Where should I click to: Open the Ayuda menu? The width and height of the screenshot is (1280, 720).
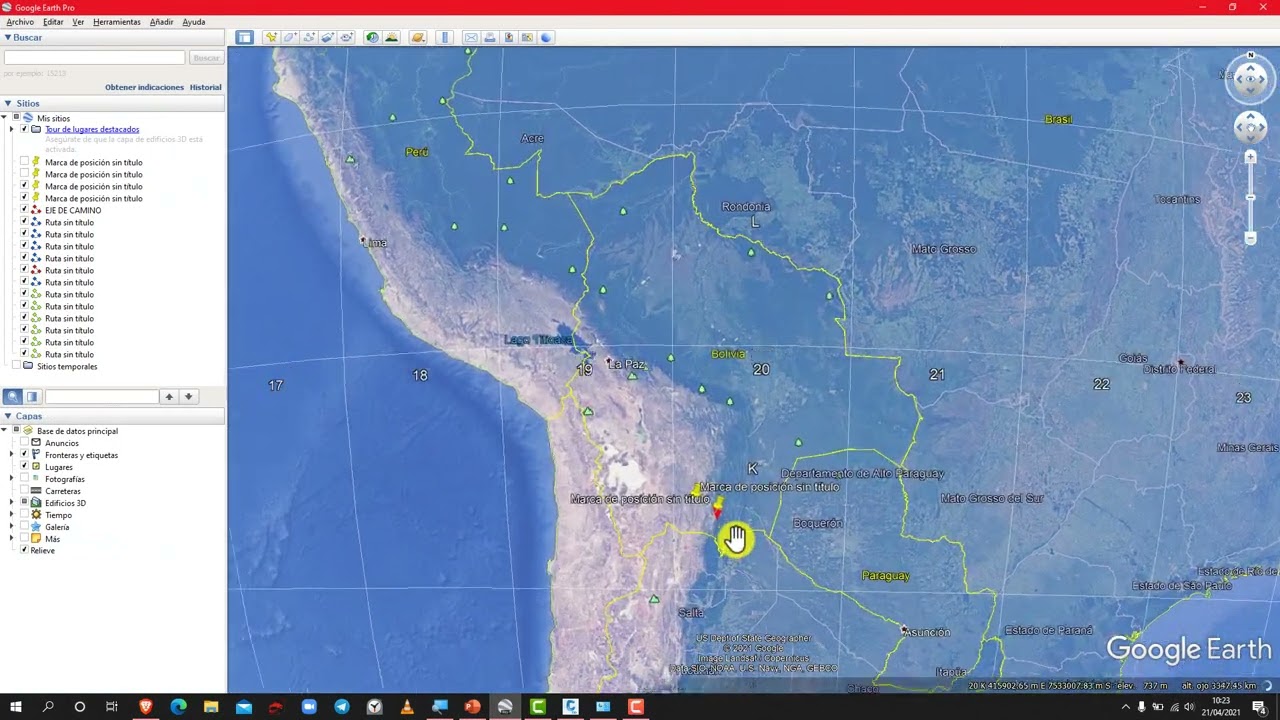pos(194,22)
